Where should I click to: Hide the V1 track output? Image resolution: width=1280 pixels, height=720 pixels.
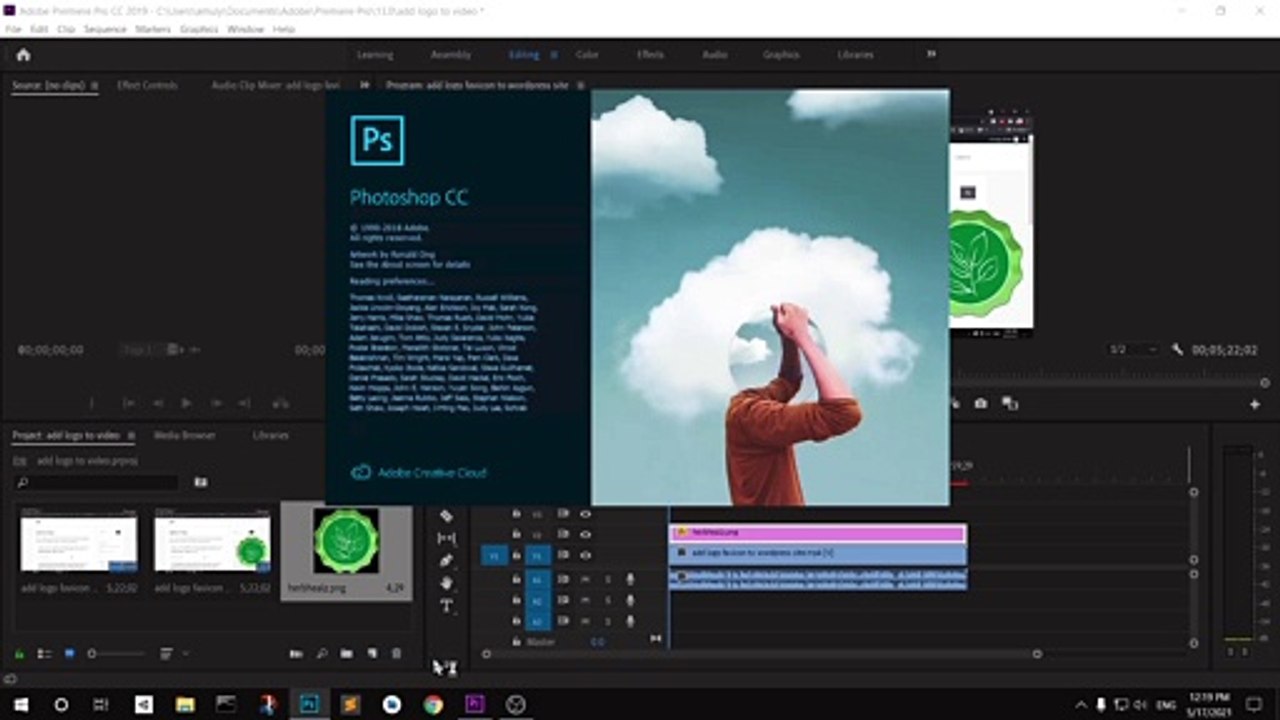click(x=585, y=555)
